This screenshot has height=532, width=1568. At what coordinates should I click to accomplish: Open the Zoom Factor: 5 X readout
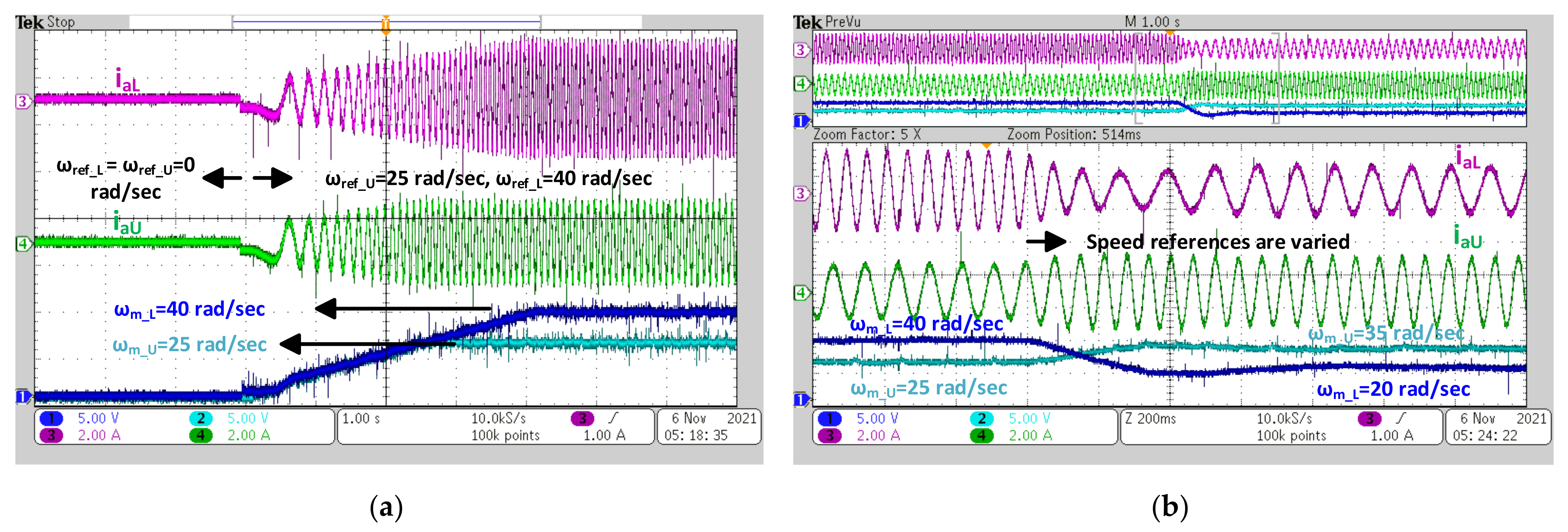867,134
